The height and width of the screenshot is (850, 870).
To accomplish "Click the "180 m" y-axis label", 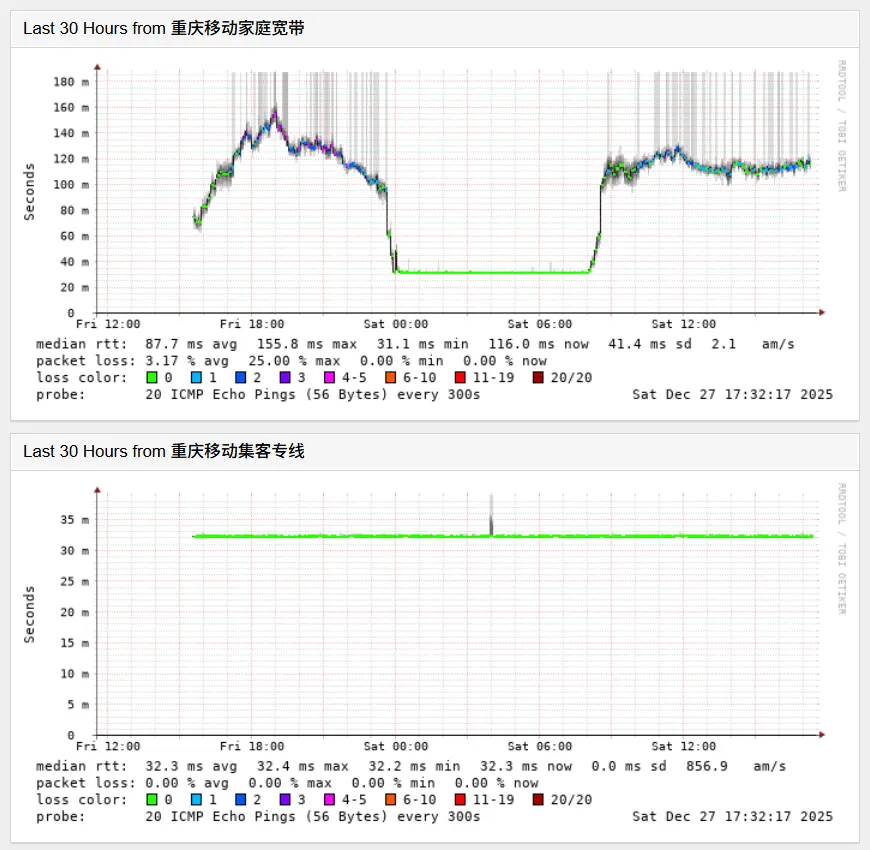I will click(71, 82).
